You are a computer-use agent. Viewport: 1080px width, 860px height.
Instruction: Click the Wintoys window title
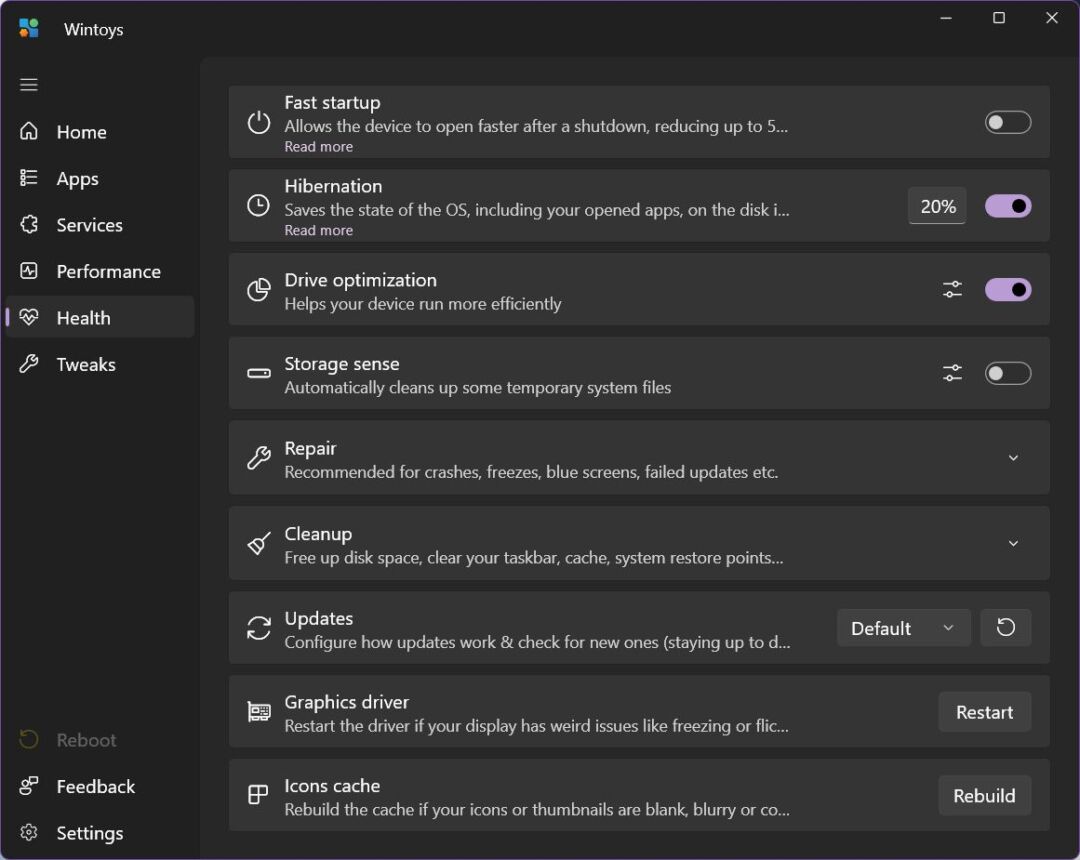(x=94, y=29)
